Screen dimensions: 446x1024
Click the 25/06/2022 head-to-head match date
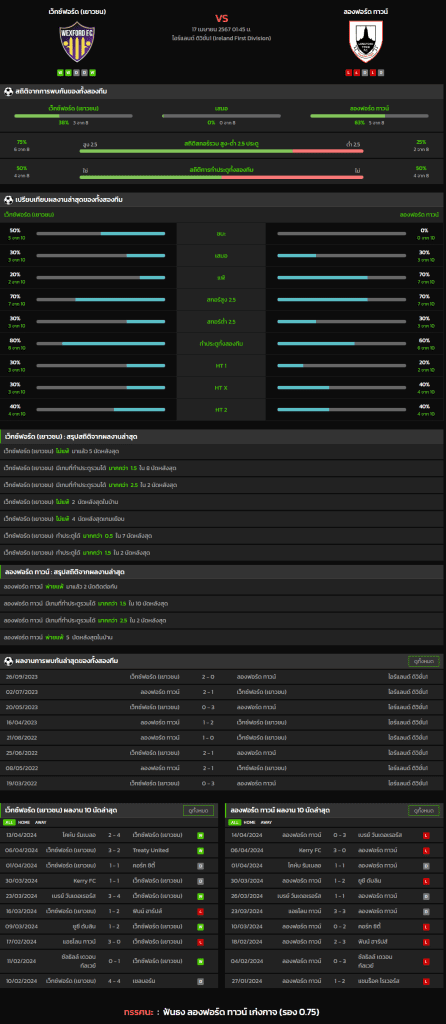22,753
